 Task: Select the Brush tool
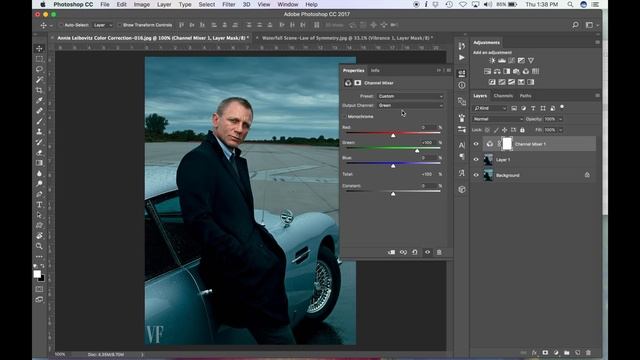click(39, 121)
